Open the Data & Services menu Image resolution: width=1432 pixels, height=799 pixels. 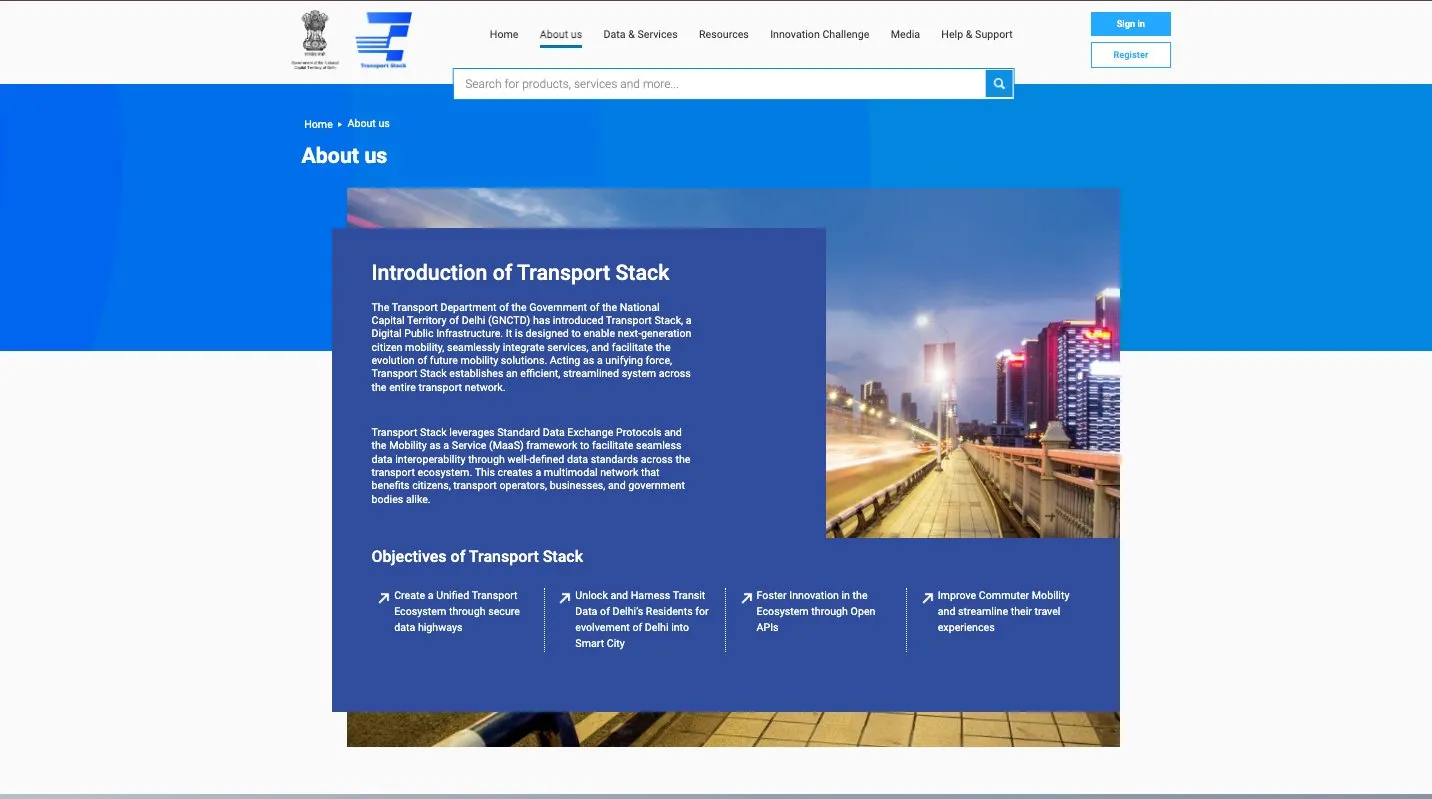tap(640, 34)
